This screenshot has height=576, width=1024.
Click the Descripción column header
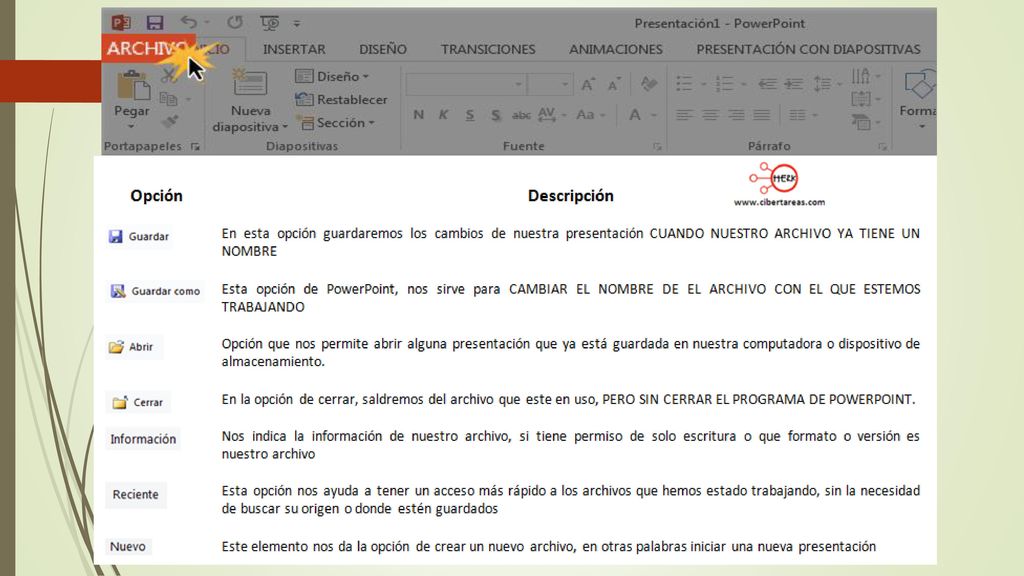point(570,196)
